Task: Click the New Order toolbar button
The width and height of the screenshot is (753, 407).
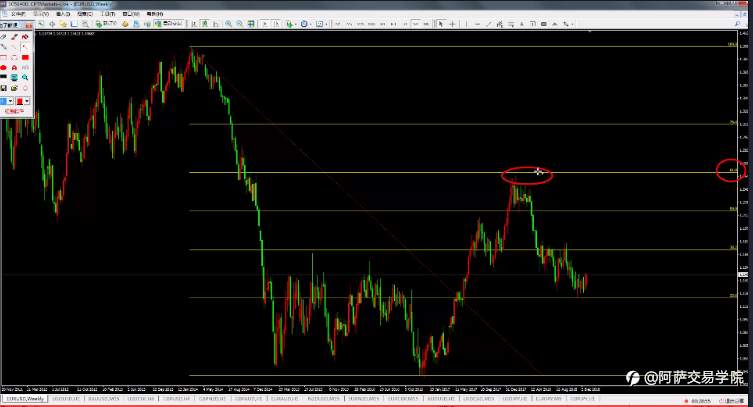Action: click(107, 24)
